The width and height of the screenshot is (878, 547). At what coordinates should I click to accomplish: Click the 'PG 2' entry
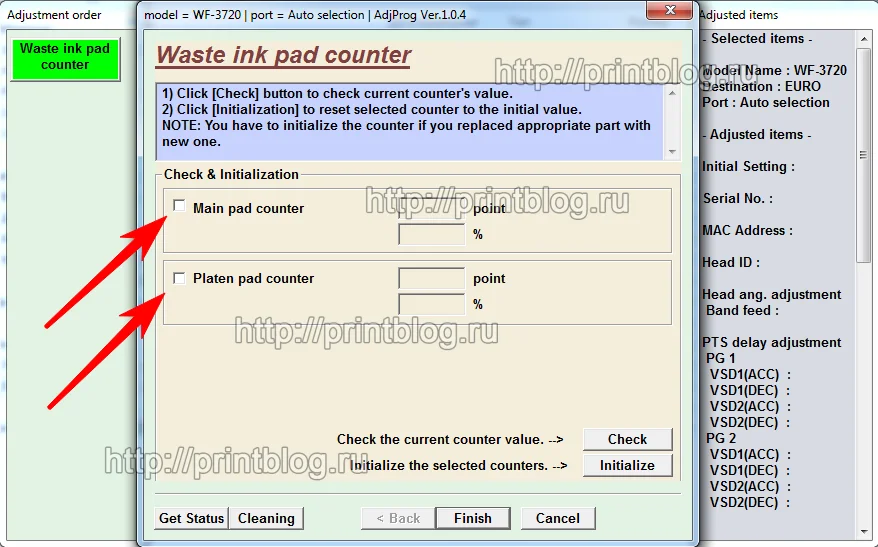[721, 438]
